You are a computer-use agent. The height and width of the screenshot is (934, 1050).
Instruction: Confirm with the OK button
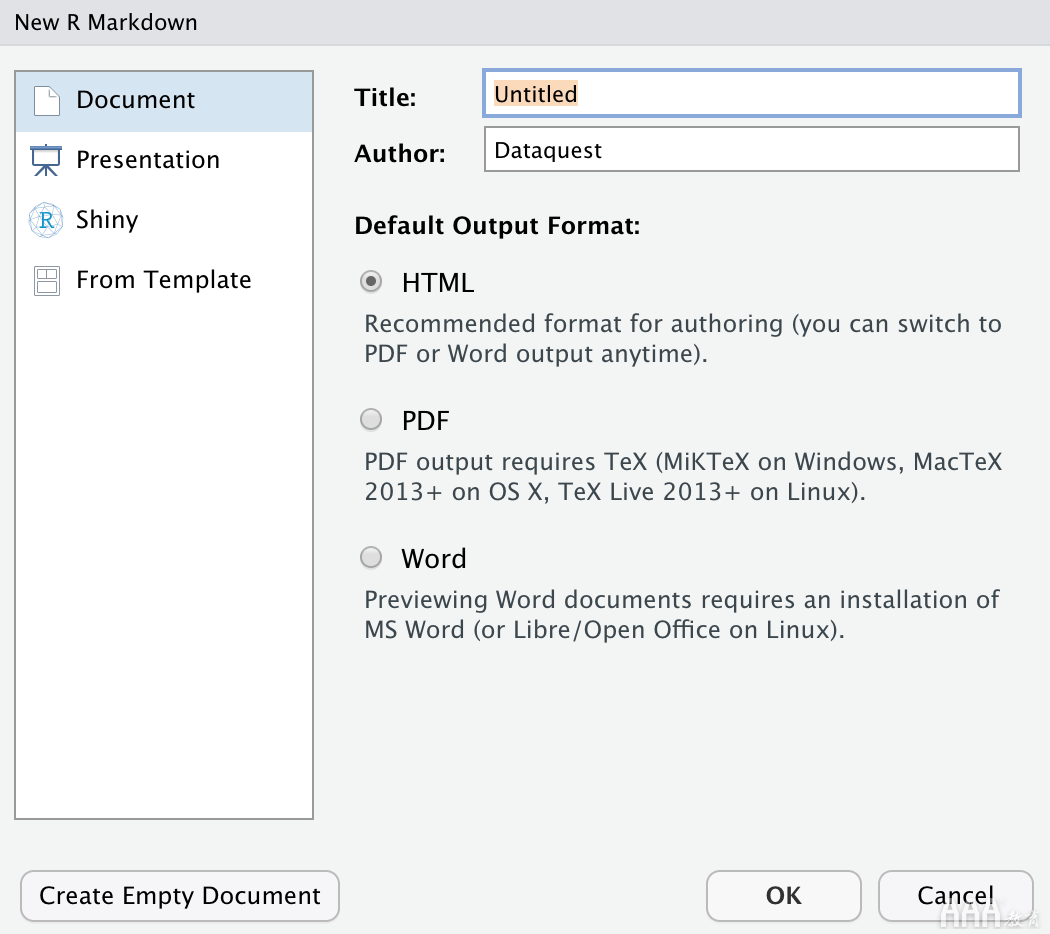click(783, 896)
